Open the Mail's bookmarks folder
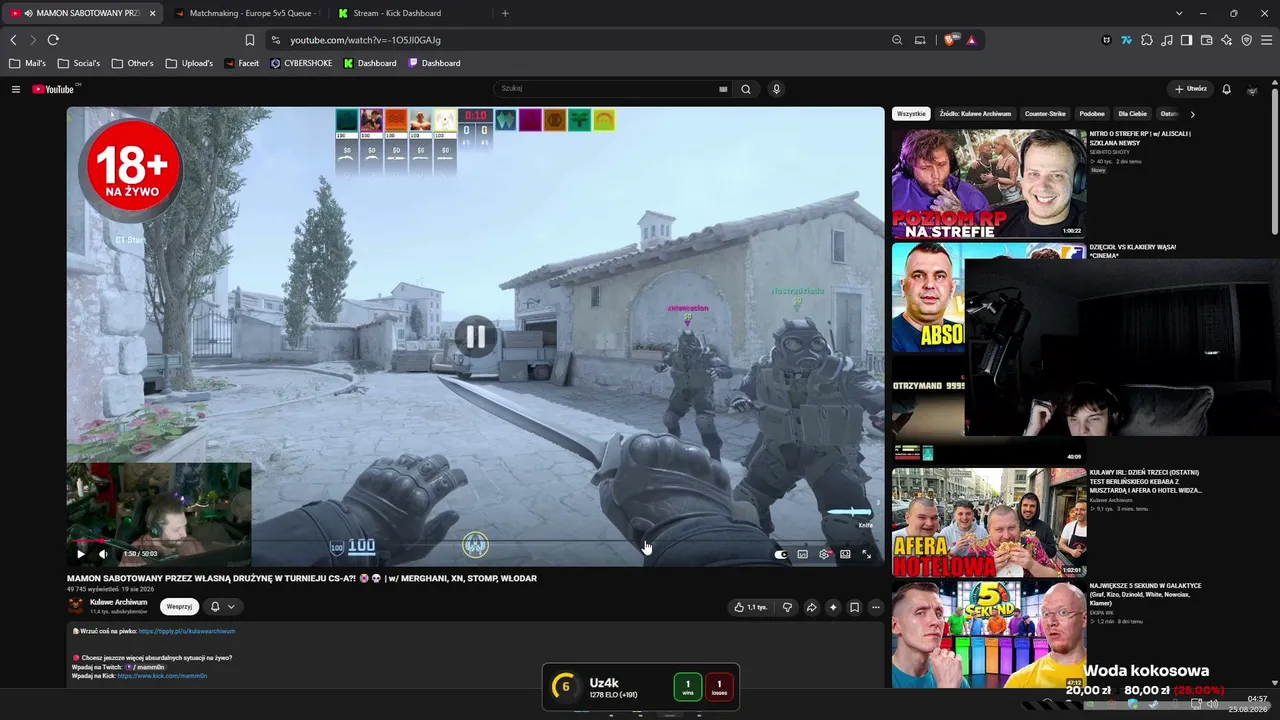 click(28, 63)
